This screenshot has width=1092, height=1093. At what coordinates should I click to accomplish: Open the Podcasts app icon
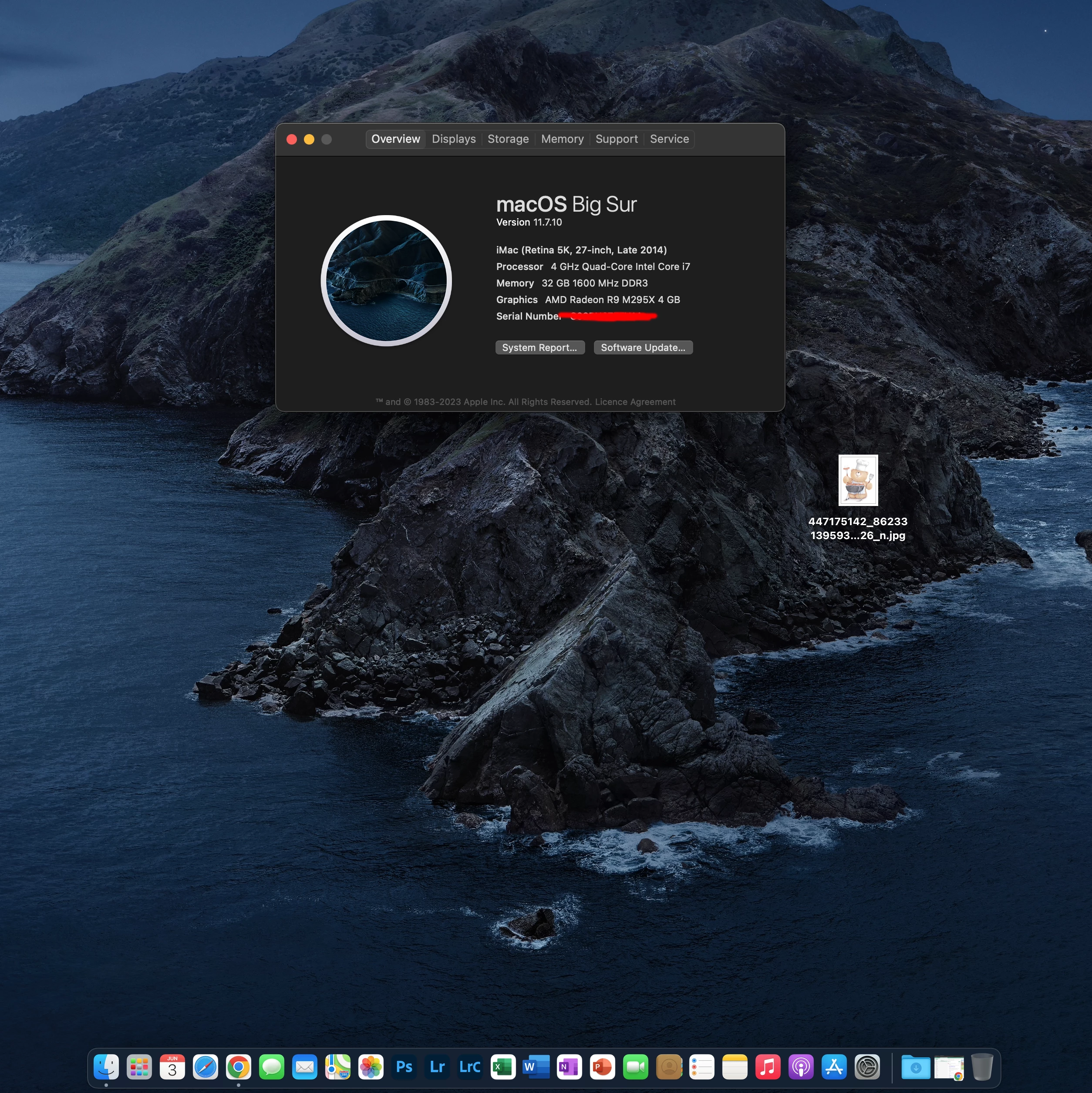801,1067
